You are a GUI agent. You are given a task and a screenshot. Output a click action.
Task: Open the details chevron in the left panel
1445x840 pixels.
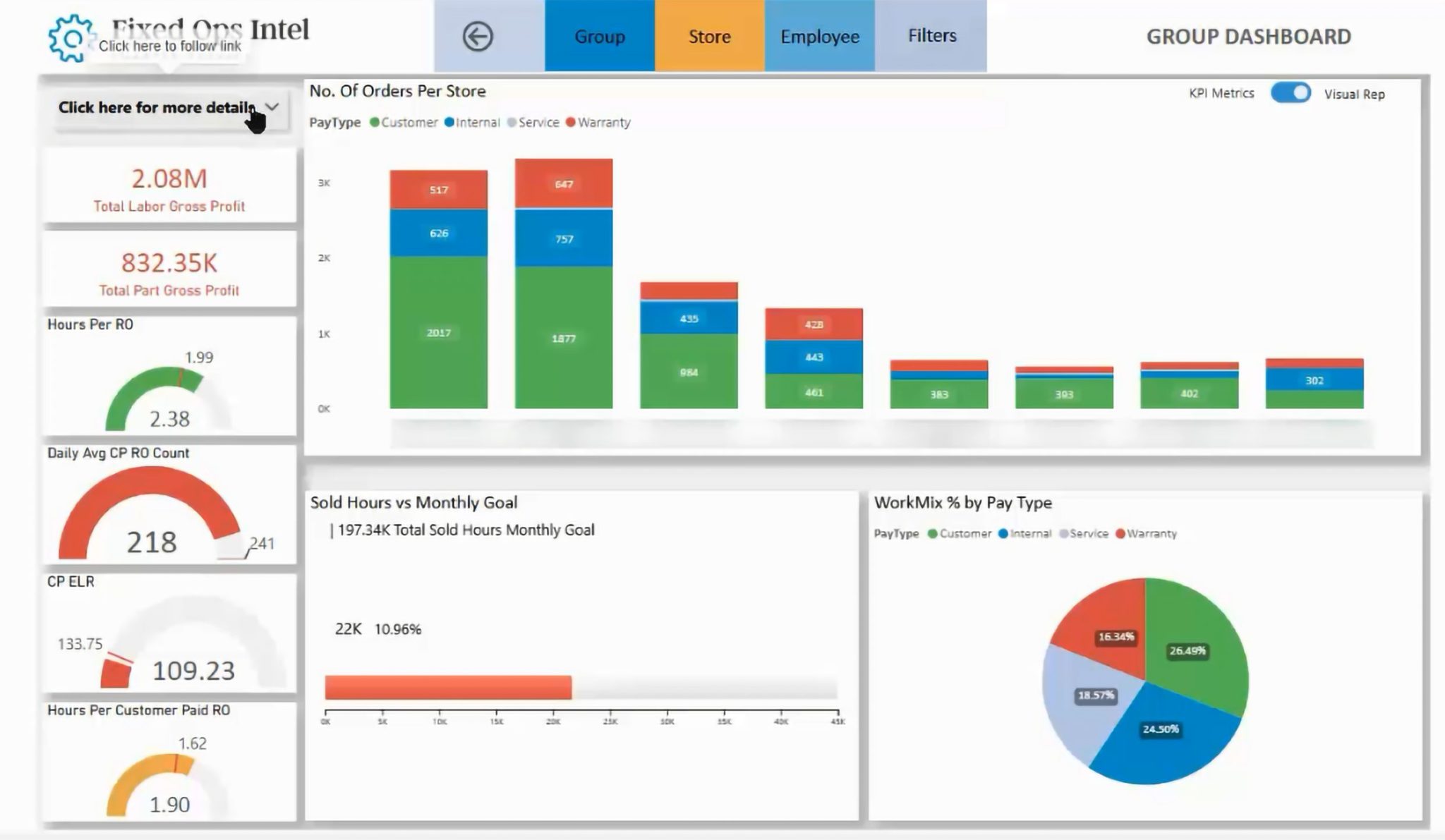click(x=272, y=107)
